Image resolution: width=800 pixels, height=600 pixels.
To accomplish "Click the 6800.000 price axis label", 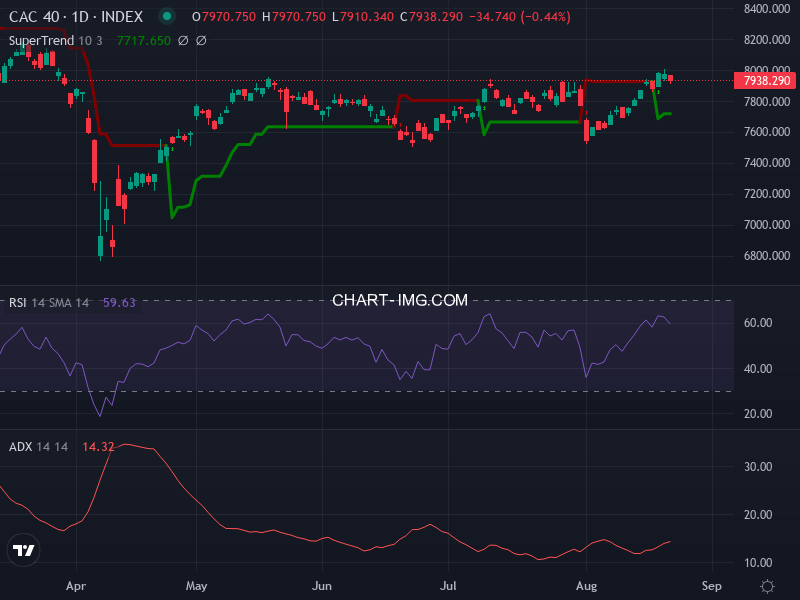I will (767, 256).
